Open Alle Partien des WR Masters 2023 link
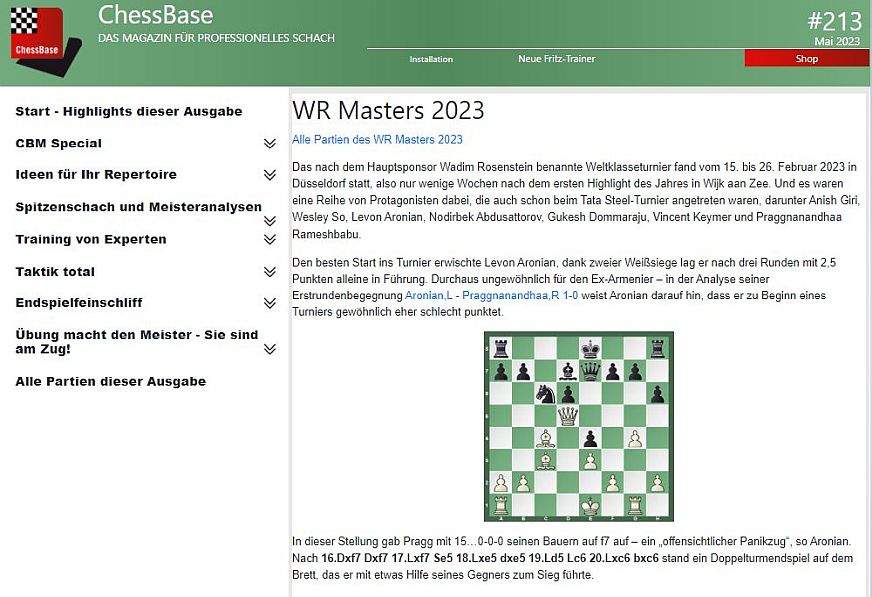The width and height of the screenshot is (872, 597). (x=377, y=140)
